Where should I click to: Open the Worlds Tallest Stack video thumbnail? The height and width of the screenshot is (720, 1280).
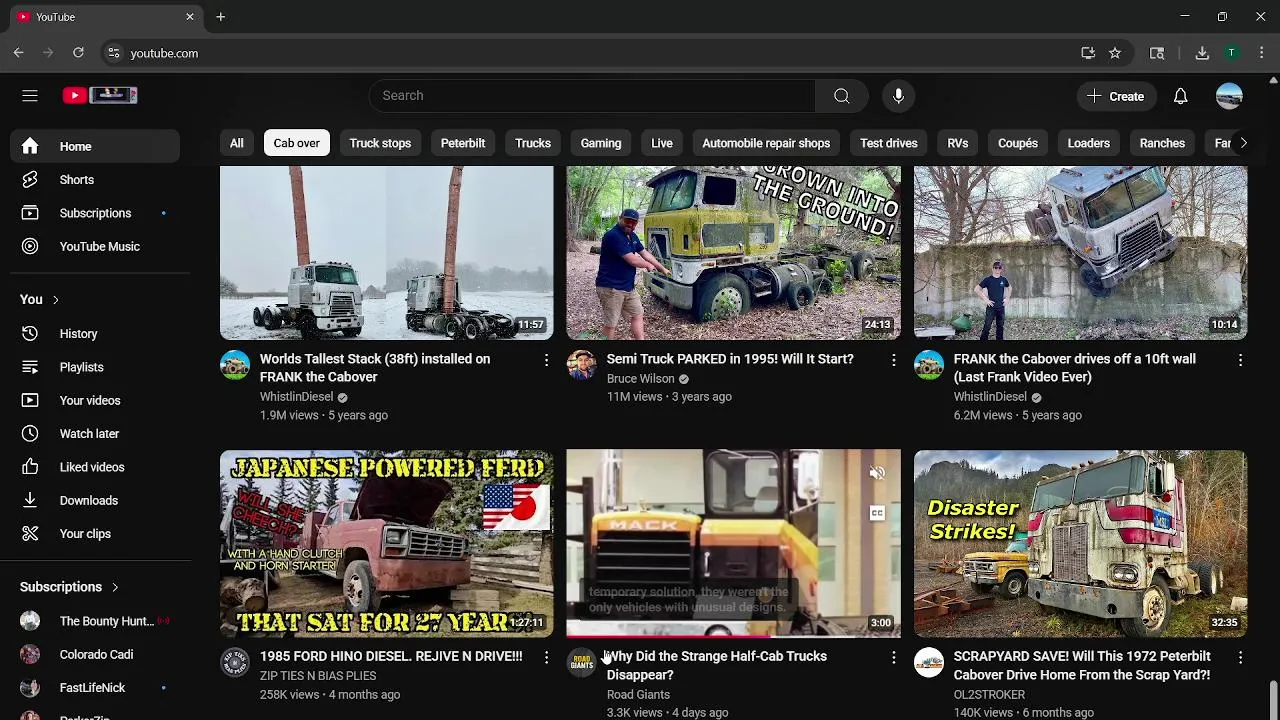coord(386,253)
